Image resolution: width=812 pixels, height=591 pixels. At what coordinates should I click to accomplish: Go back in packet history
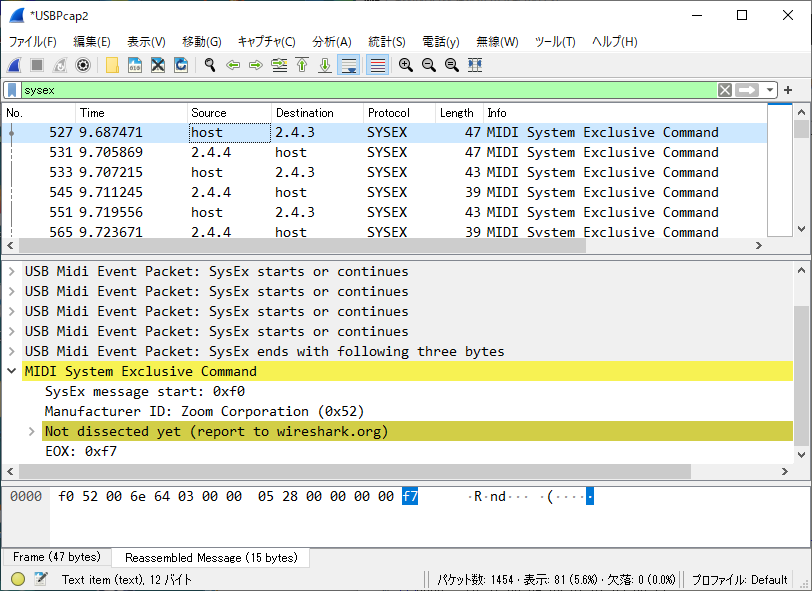click(233, 65)
